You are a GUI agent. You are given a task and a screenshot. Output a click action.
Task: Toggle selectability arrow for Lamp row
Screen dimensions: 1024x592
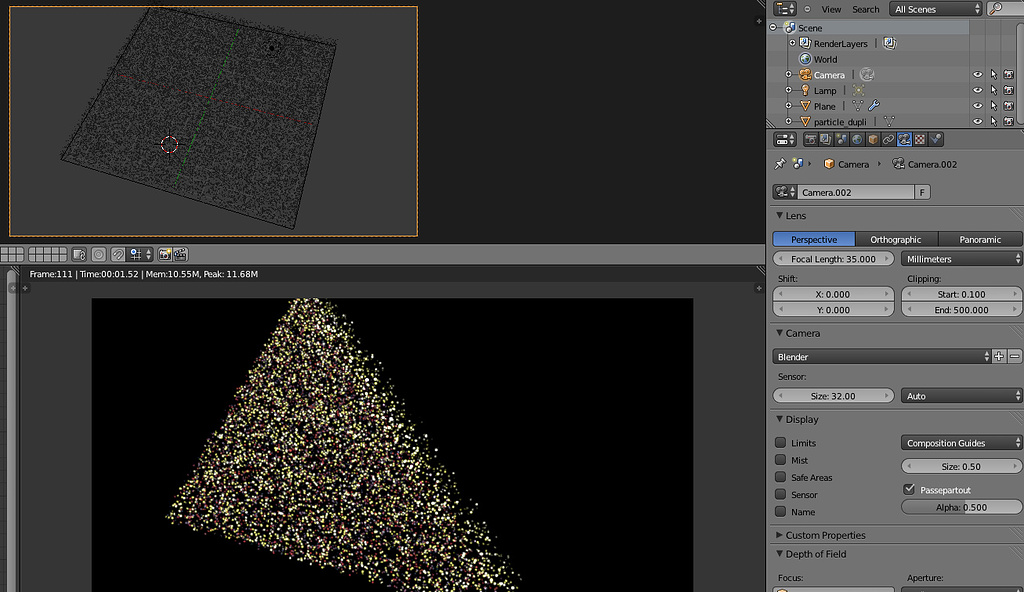[x=993, y=90]
